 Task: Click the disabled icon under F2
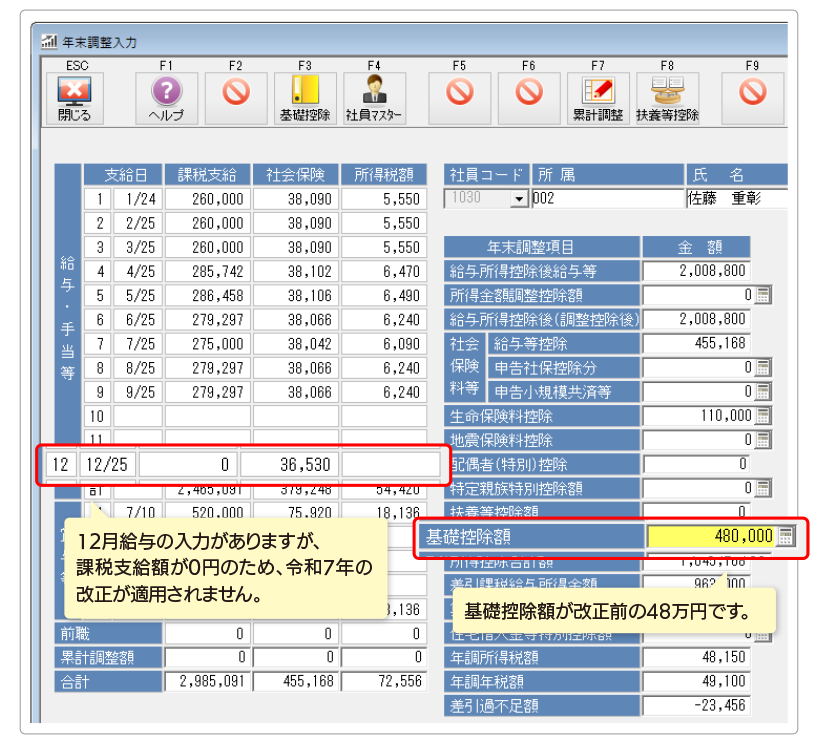235,92
